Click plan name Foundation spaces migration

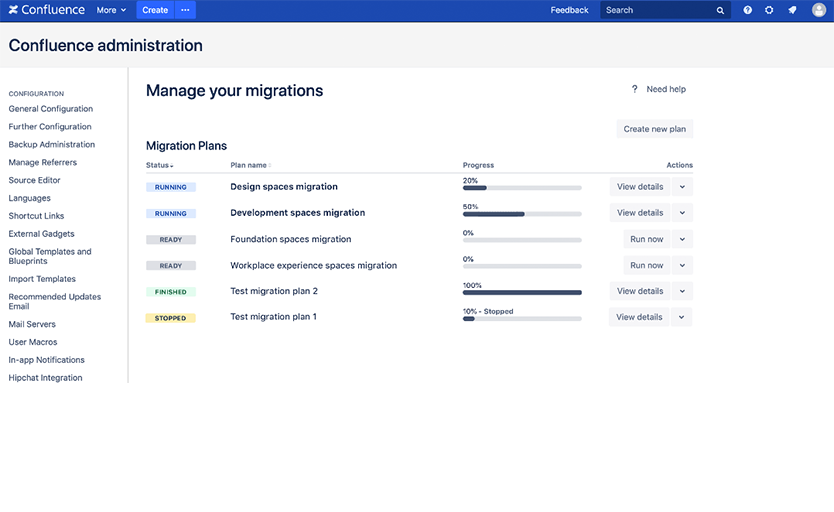[291, 239]
